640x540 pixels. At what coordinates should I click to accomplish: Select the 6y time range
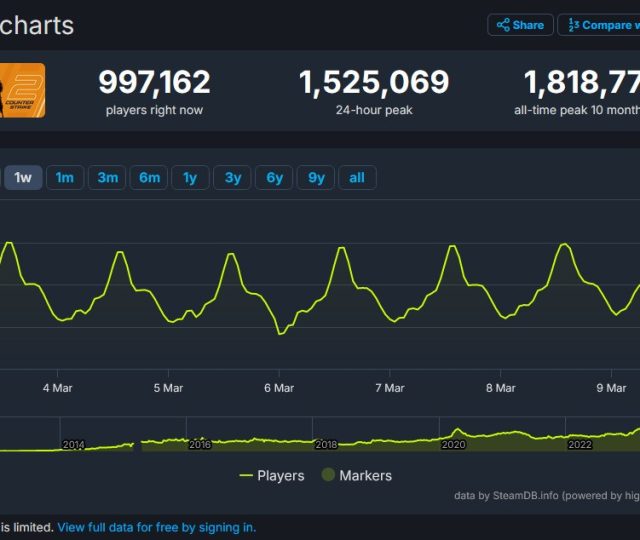(x=274, y=178)
